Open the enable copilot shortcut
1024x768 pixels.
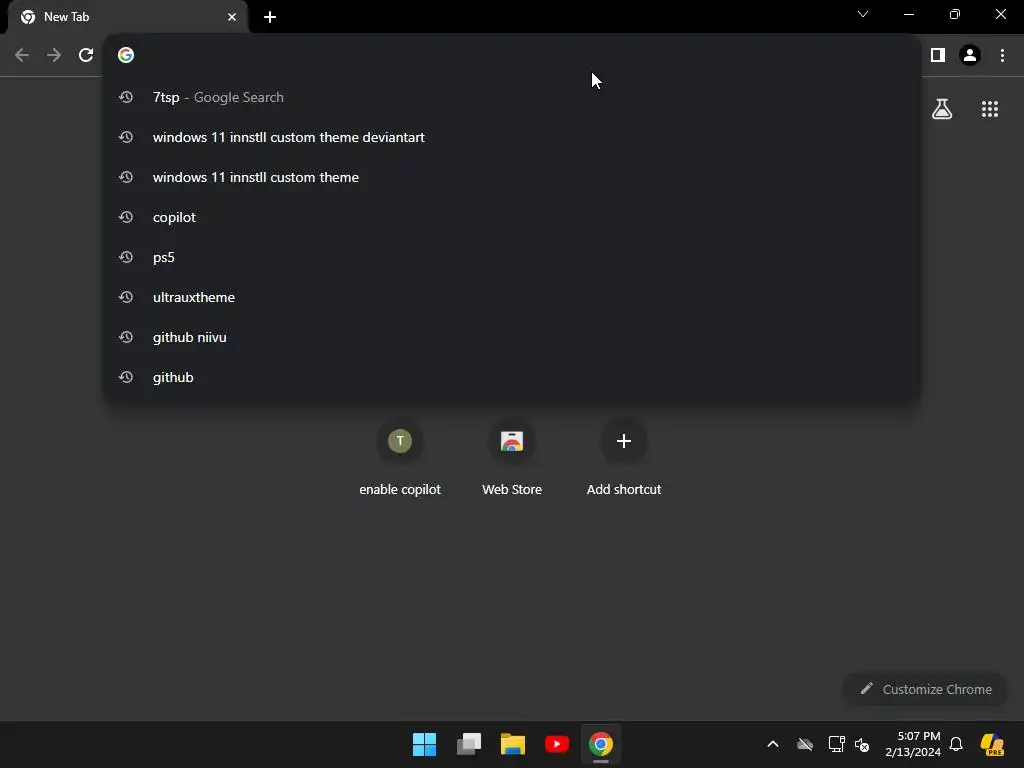(400, 457)
